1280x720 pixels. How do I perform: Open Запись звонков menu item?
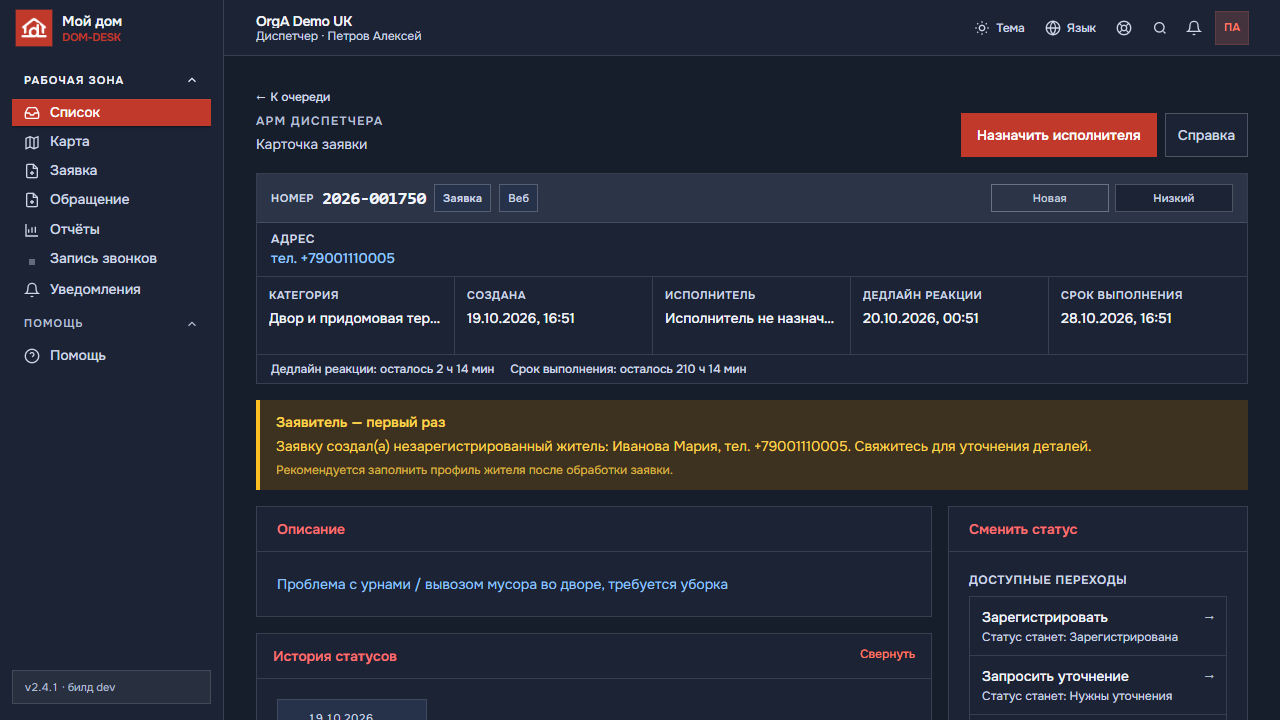coord(111,259)
